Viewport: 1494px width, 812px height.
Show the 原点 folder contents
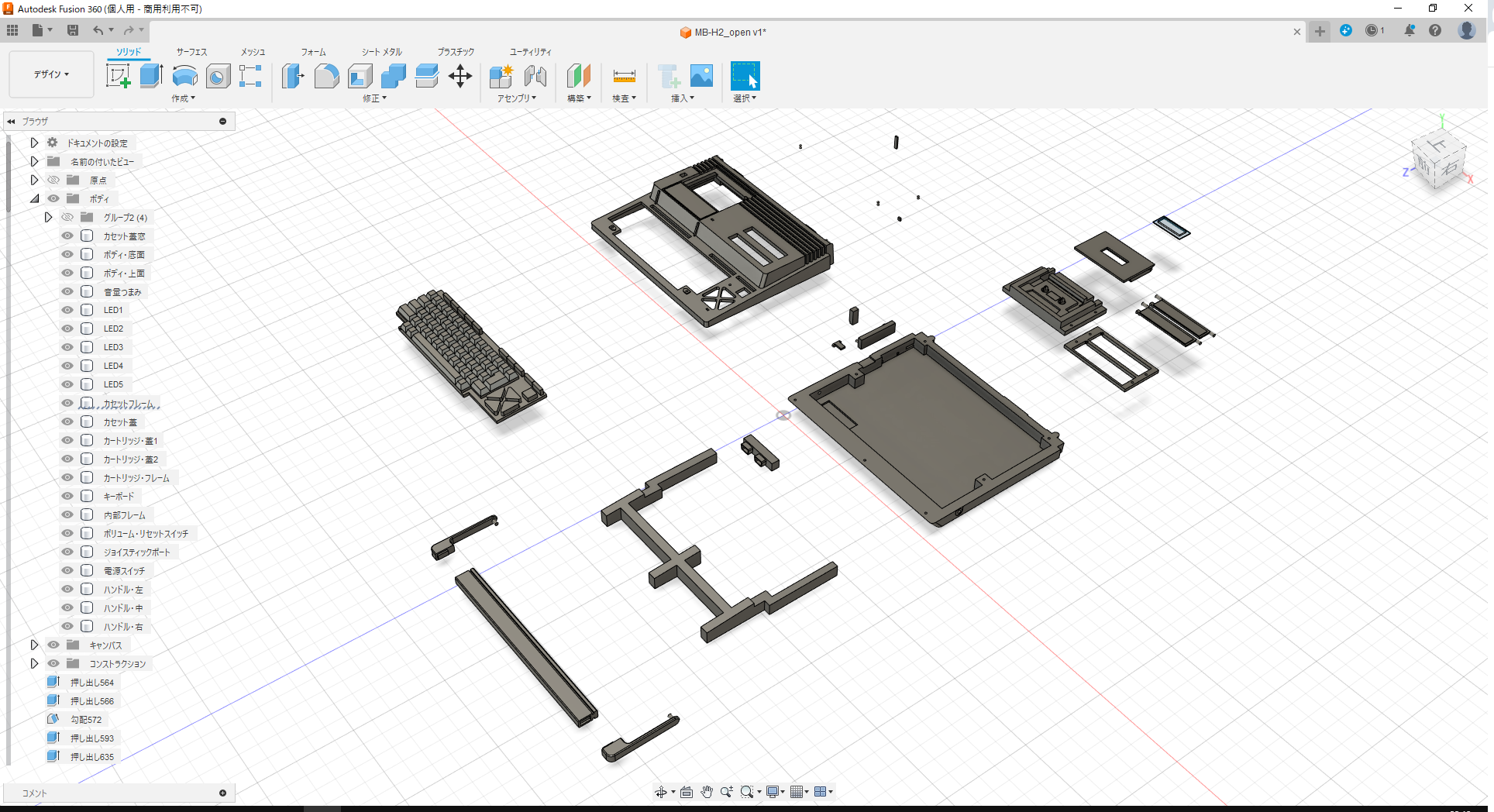point(33,180)
